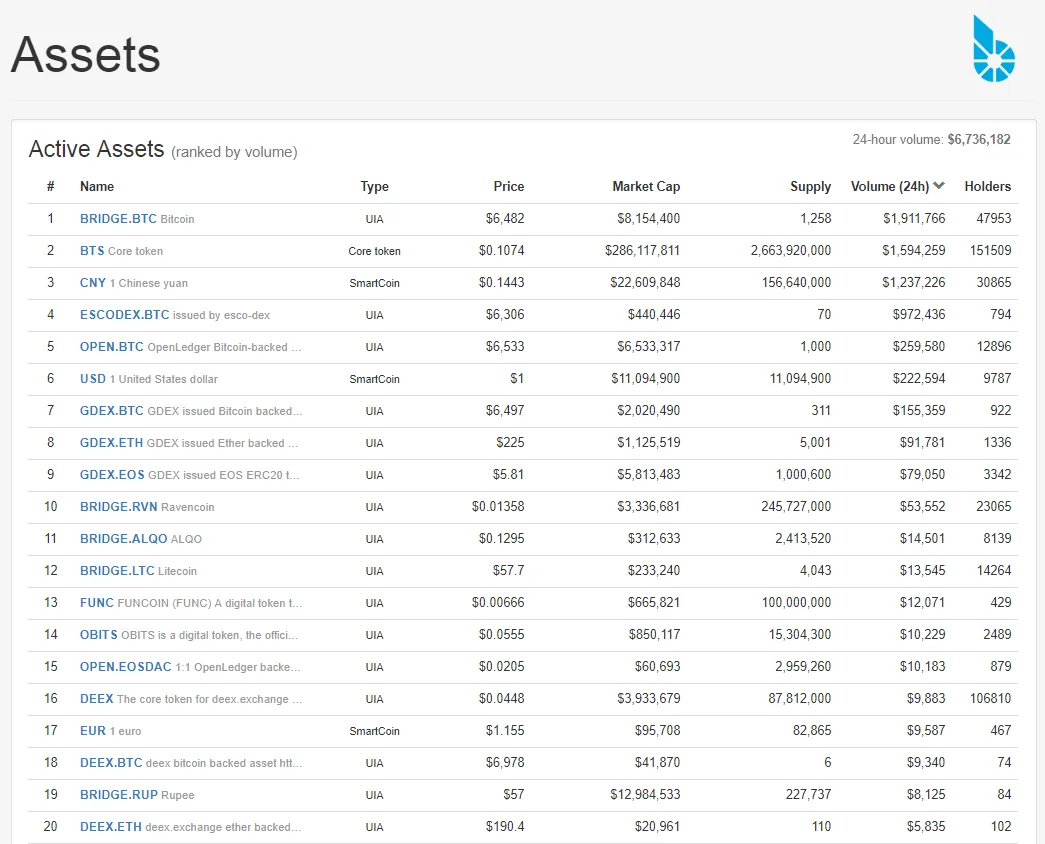Open the BRIDGE.ALQO asset link
Image resolution: width=1045 pixels, height=844 pixels.
click(123, 539)
